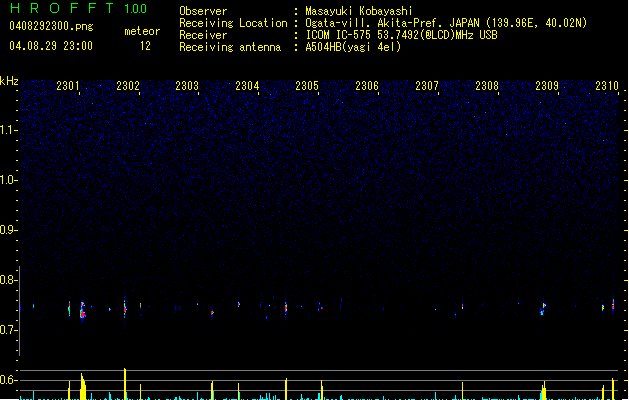
Task: Click the 2301 time marker
Action: click(68, 86)
